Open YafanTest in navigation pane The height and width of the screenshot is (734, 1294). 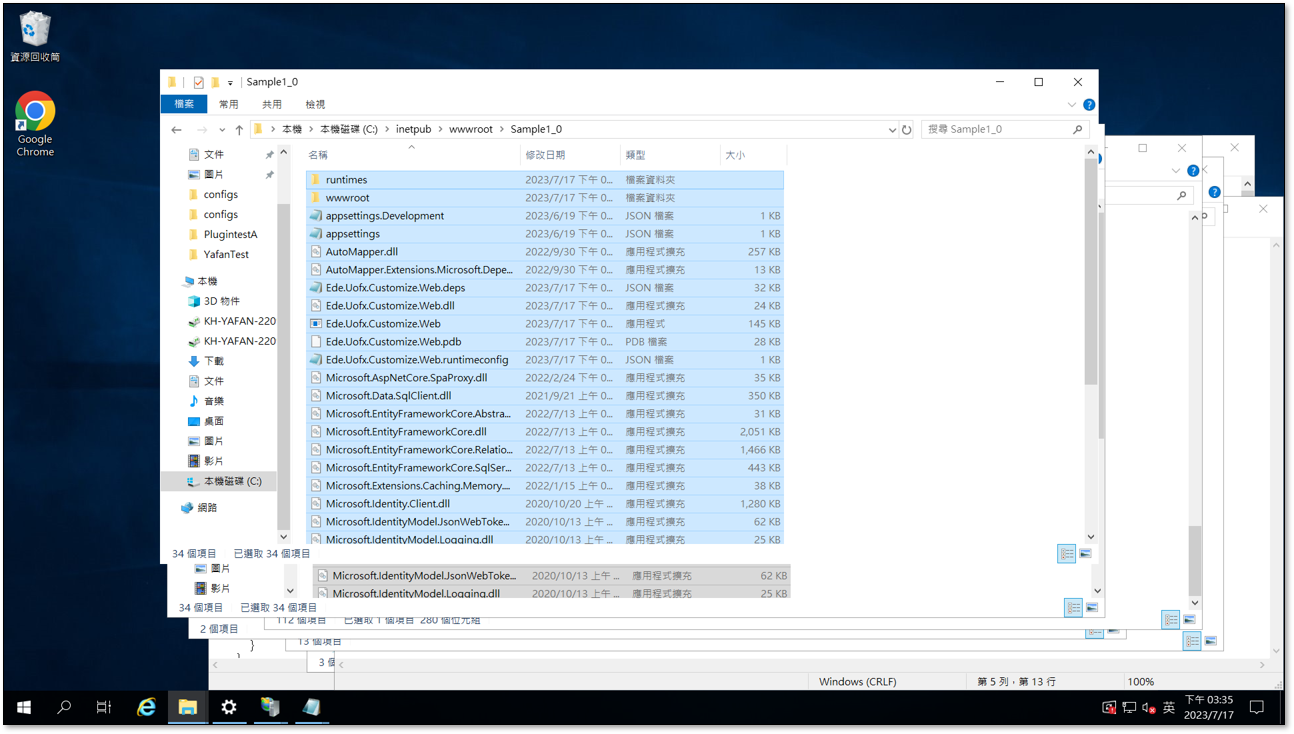pos(226,255)
